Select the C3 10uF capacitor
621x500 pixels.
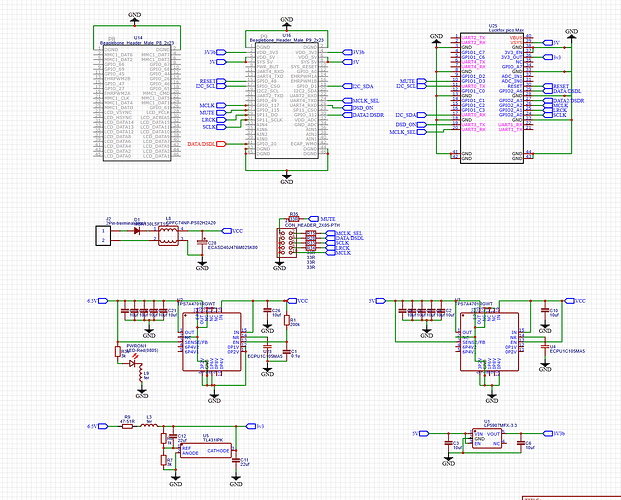pos(448,443)
